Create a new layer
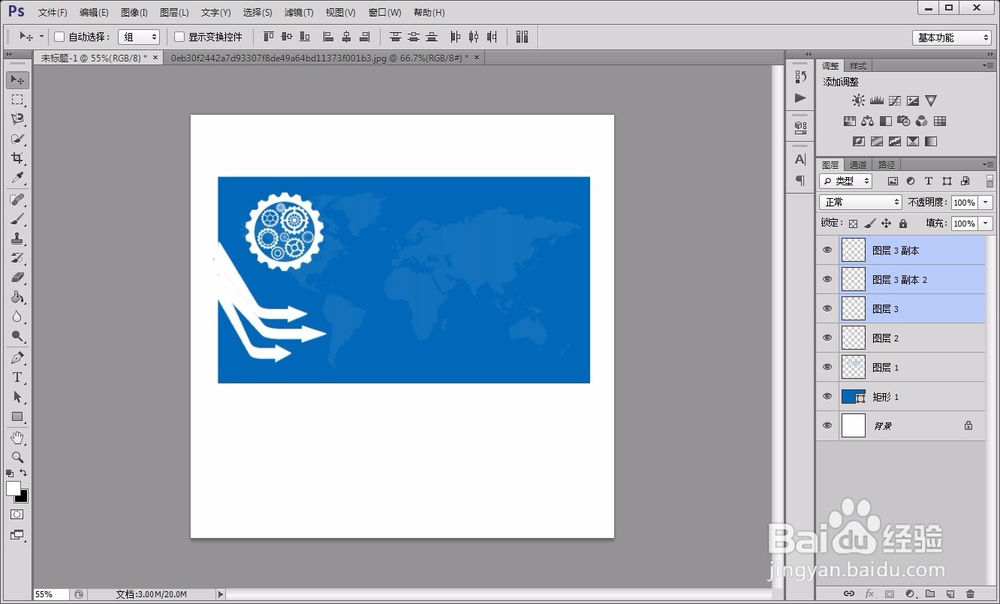 click(x=950, y=594)
